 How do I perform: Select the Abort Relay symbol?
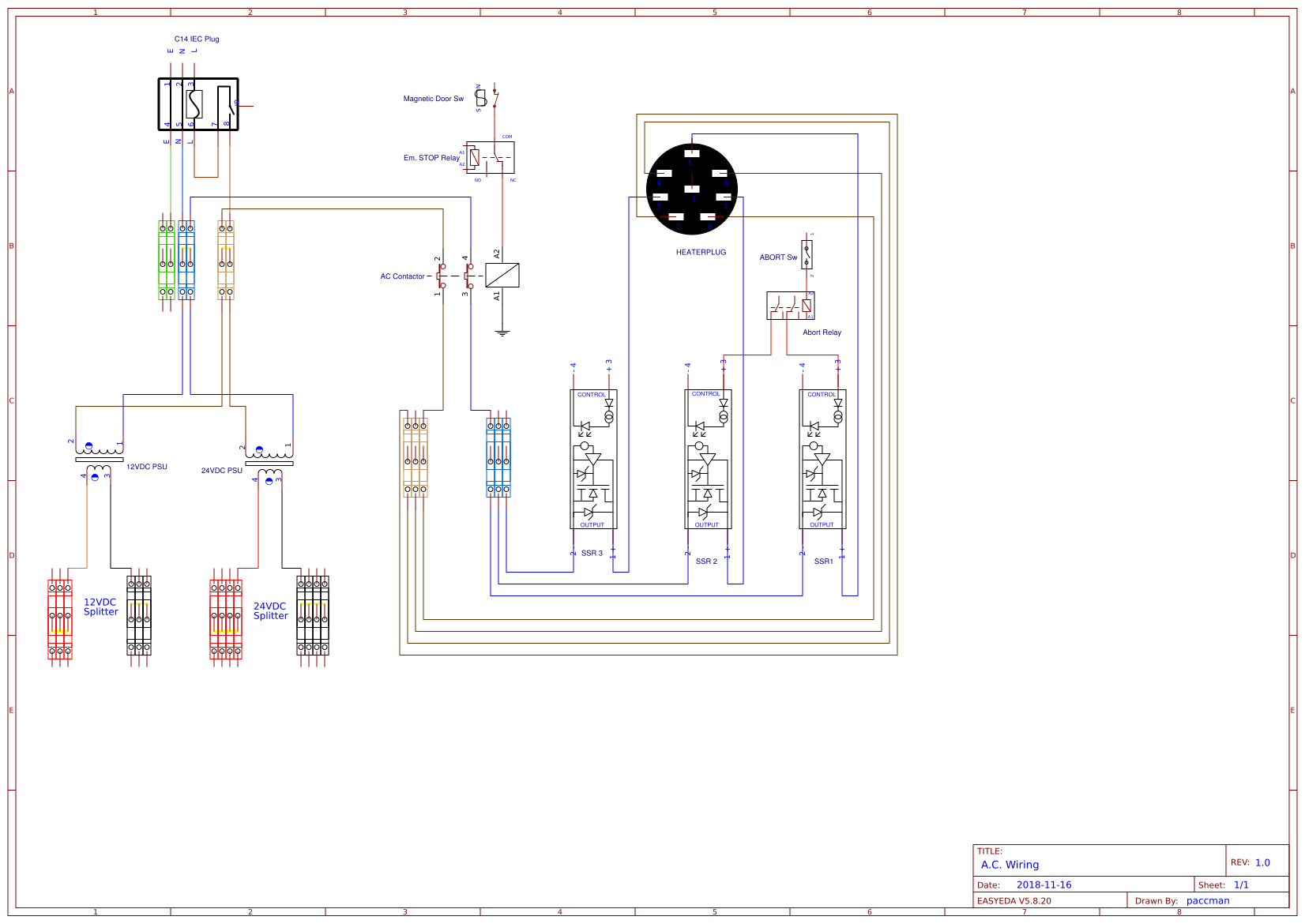pos(790,306)
